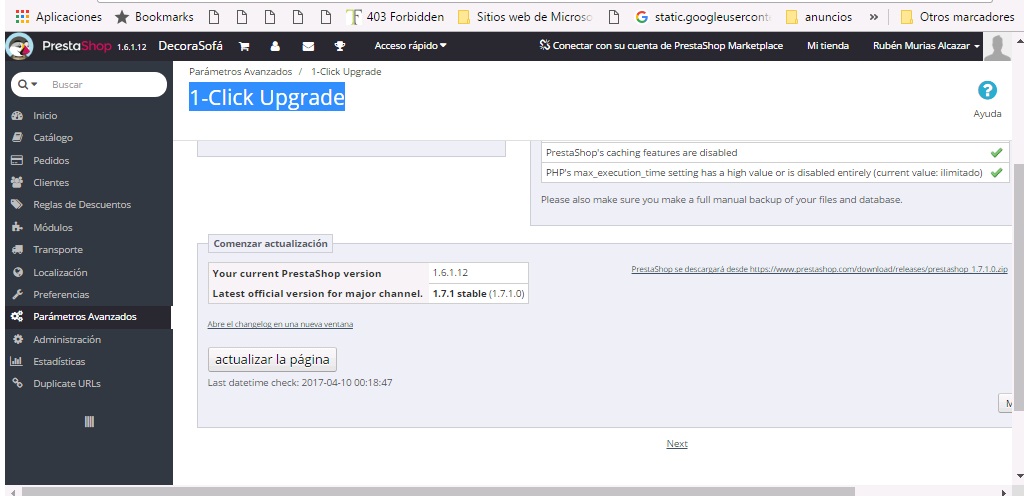1024x496 pixels.
Task: Open the Ayuda help icon
Action: coord(987,90)
